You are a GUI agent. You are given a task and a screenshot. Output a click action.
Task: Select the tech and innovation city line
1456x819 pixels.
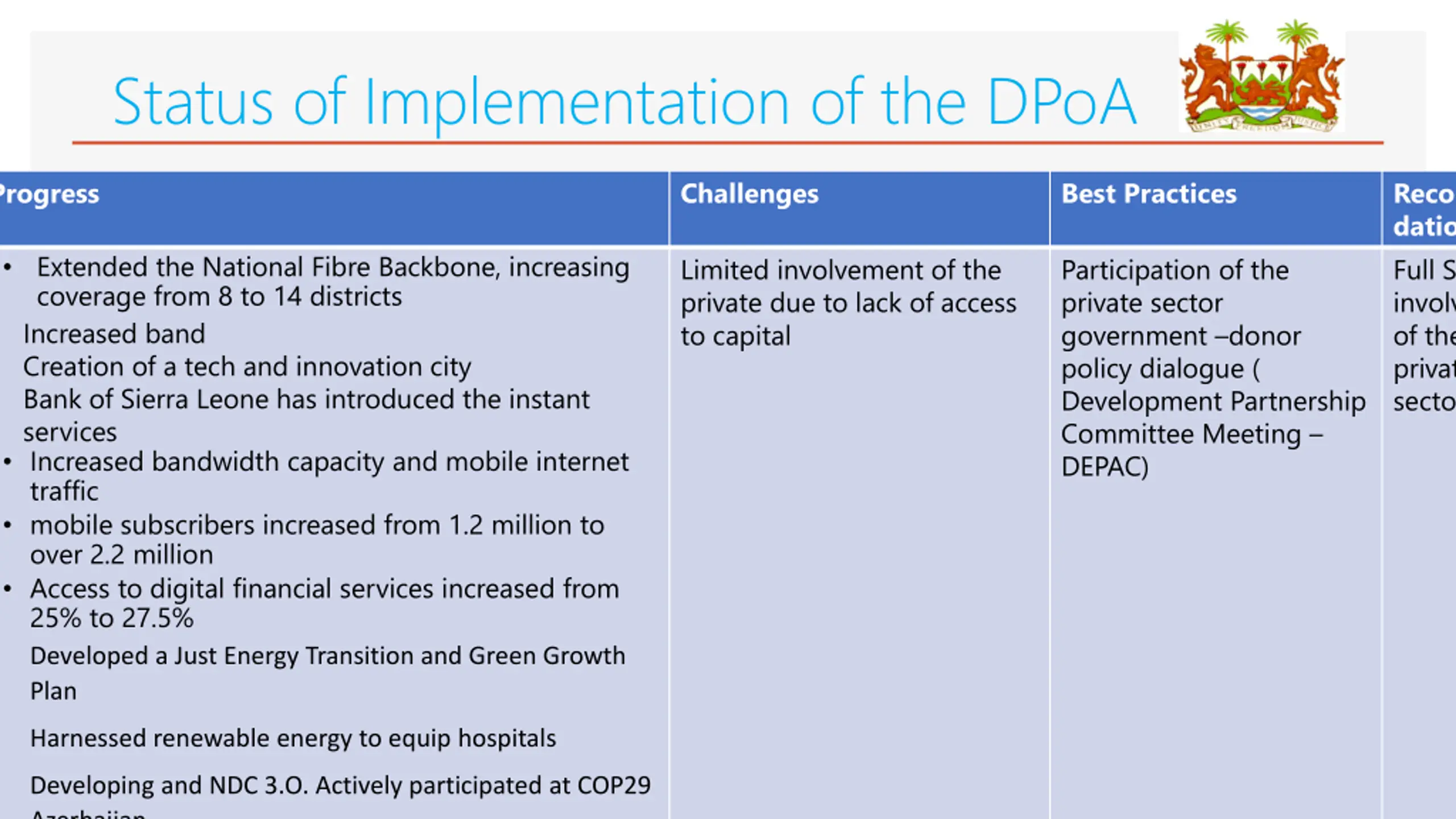click(247, 367)
